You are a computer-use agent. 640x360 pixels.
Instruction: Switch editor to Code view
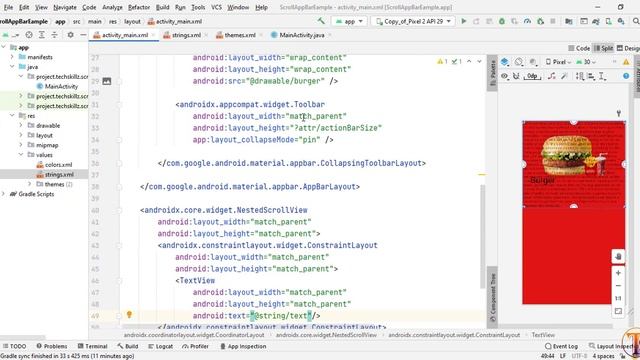click(x=579, y=48)
